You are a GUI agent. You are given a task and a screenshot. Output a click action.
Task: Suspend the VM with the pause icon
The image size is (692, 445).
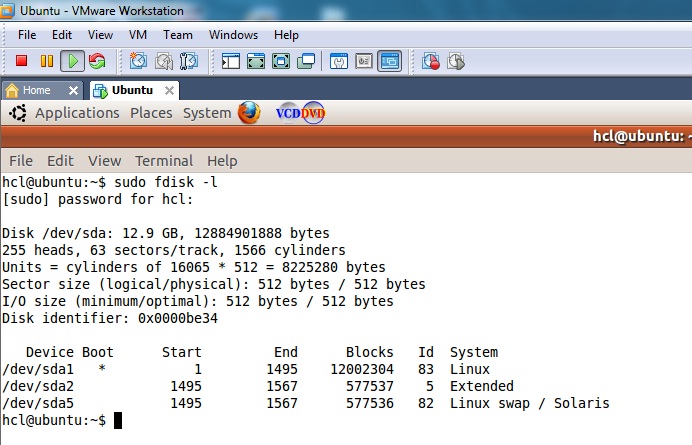click(46, 61)
